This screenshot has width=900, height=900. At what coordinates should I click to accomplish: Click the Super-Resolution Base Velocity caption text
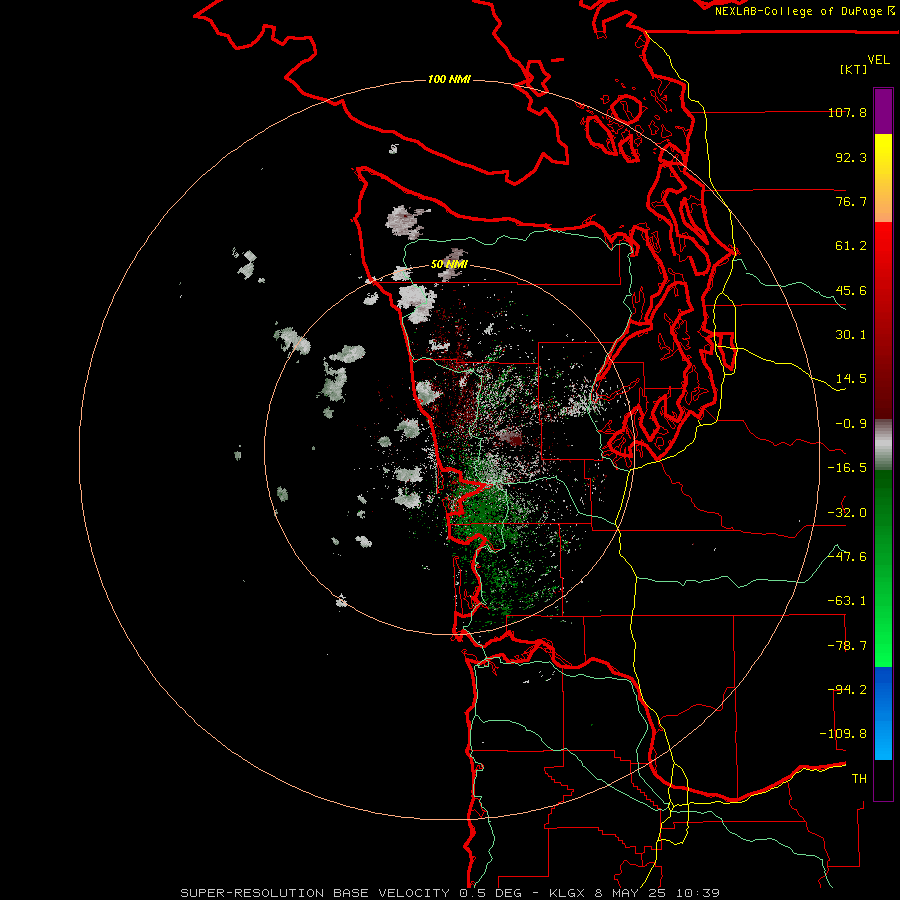(x=450, y=893)
